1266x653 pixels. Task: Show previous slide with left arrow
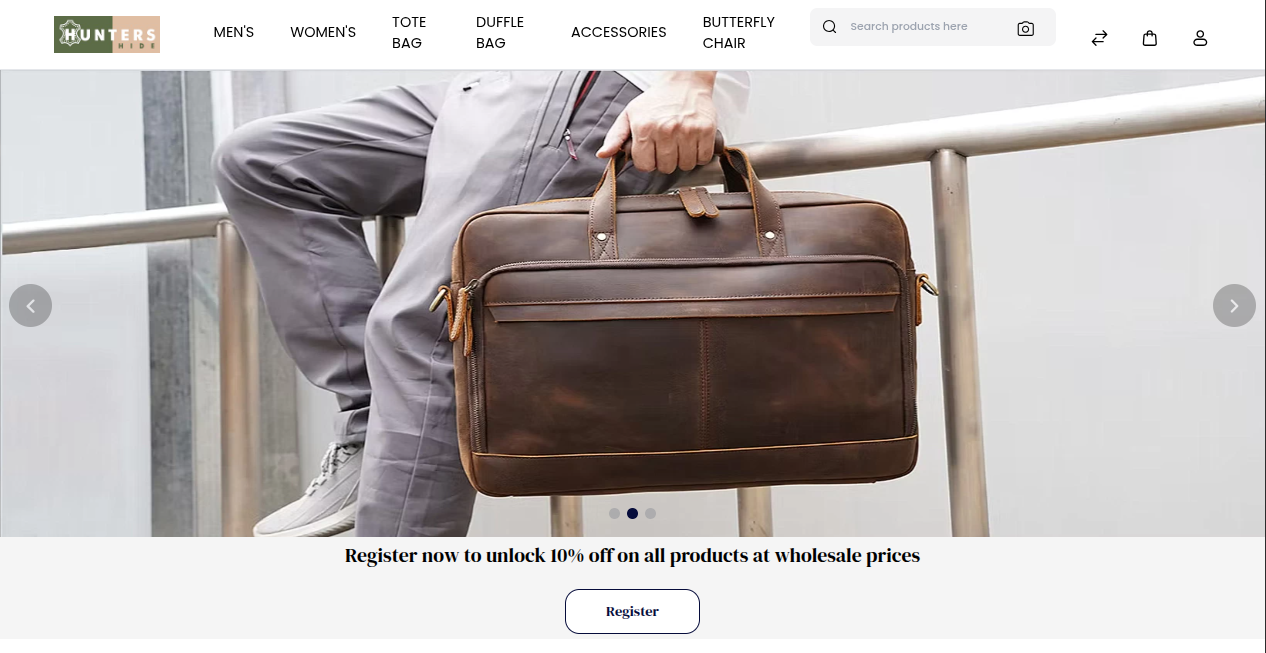tap(31, 306)
